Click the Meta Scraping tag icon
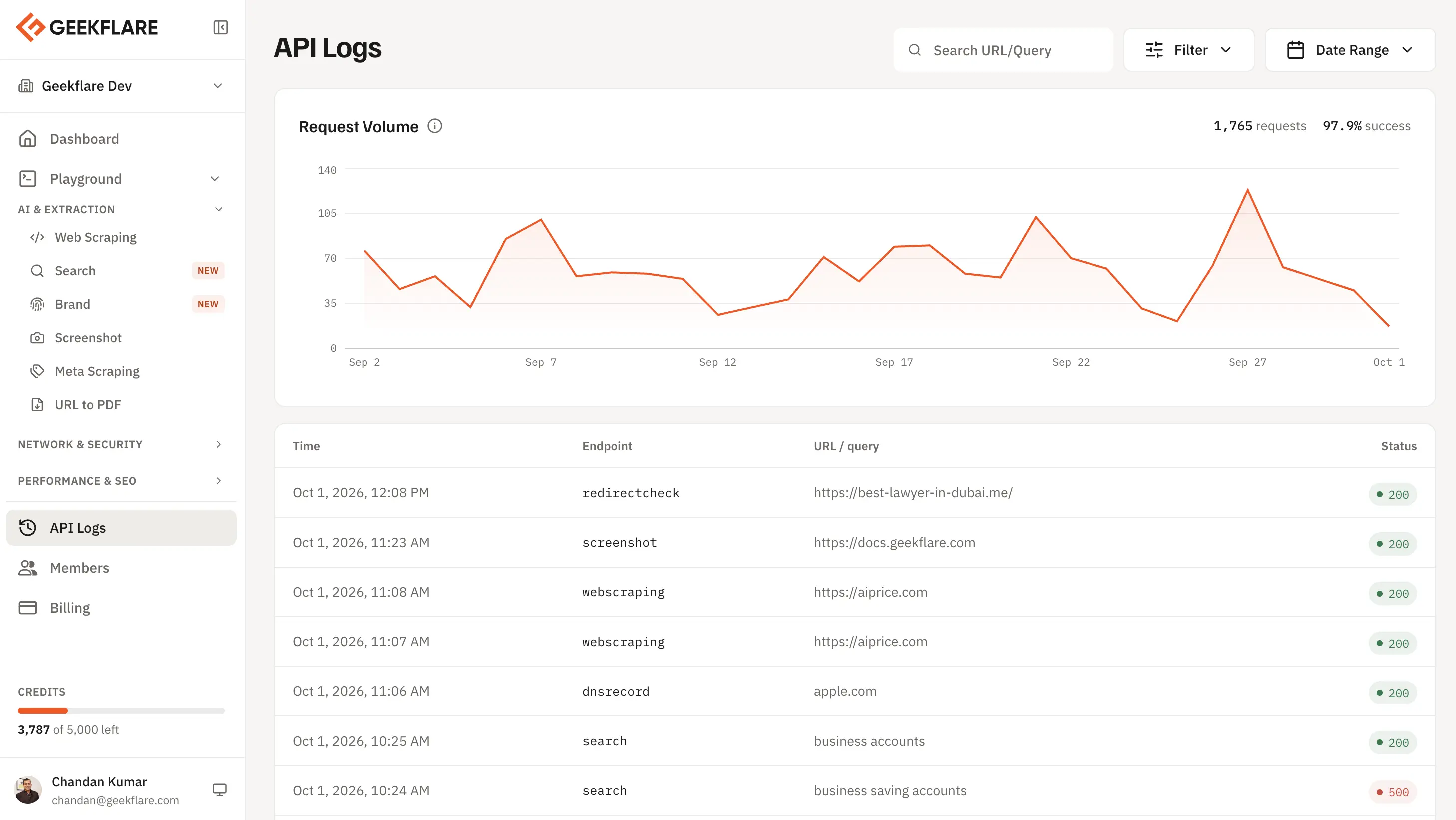Viewport: 1456px width, 820px height. pyautogui.click(x=37, y=371)
